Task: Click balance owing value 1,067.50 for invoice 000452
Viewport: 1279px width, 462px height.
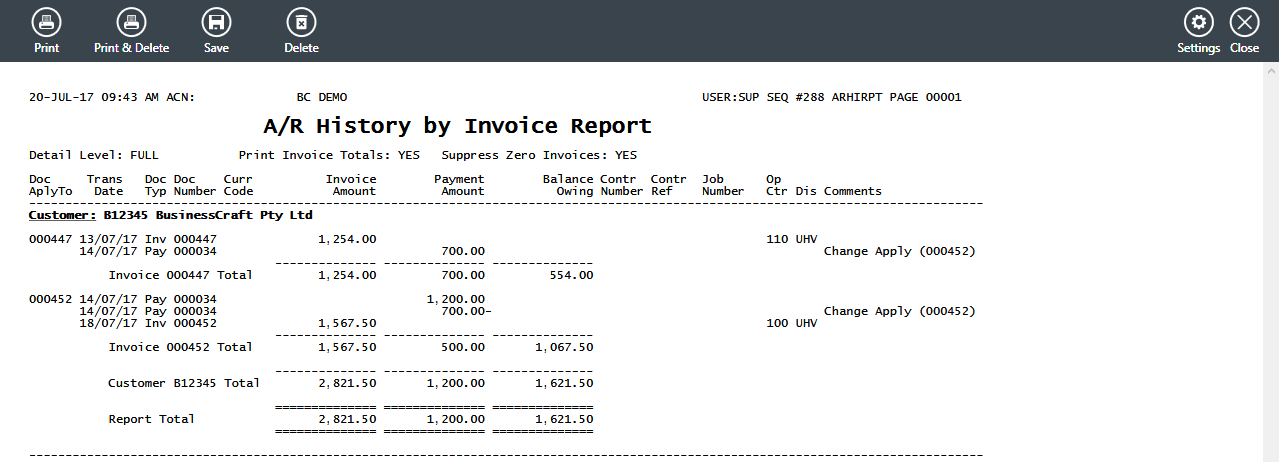Action: pos(564,347)
